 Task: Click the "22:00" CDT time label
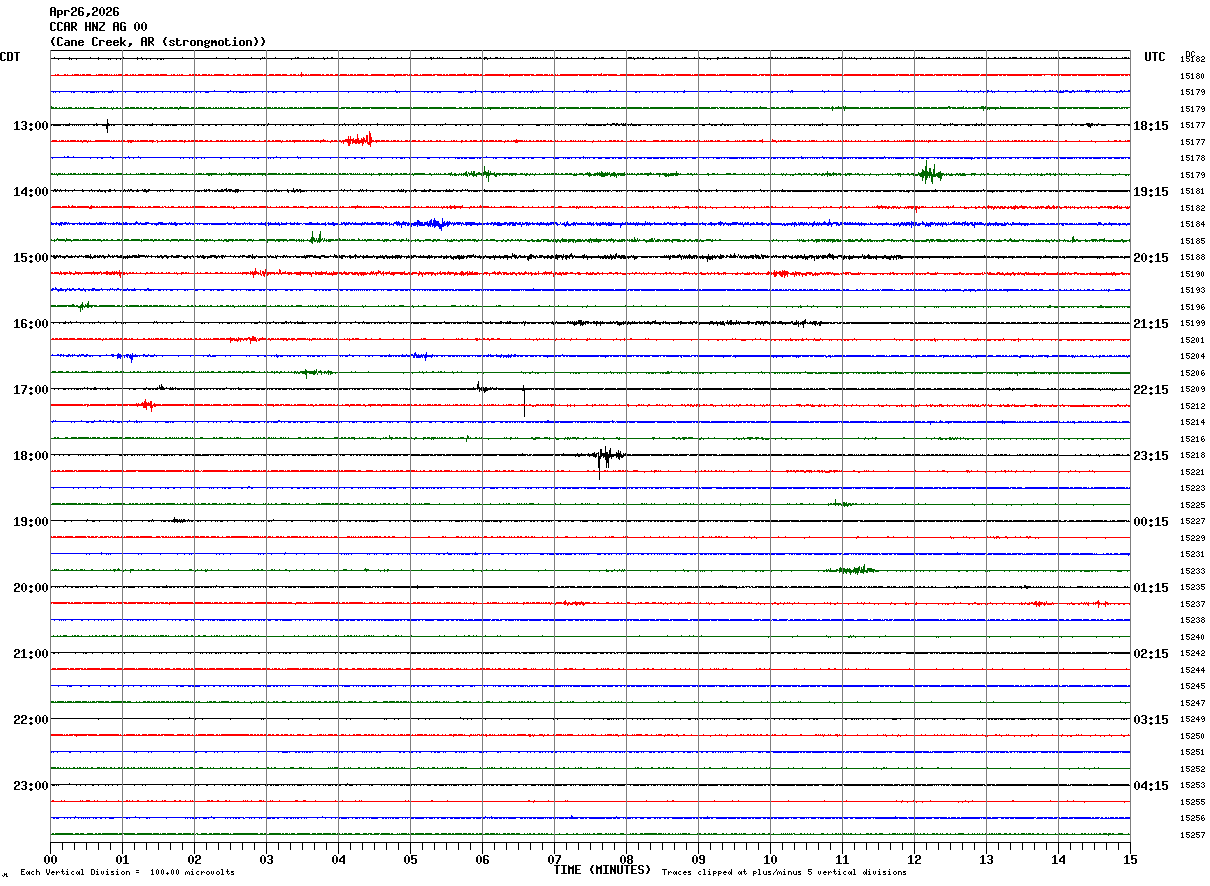31,720
